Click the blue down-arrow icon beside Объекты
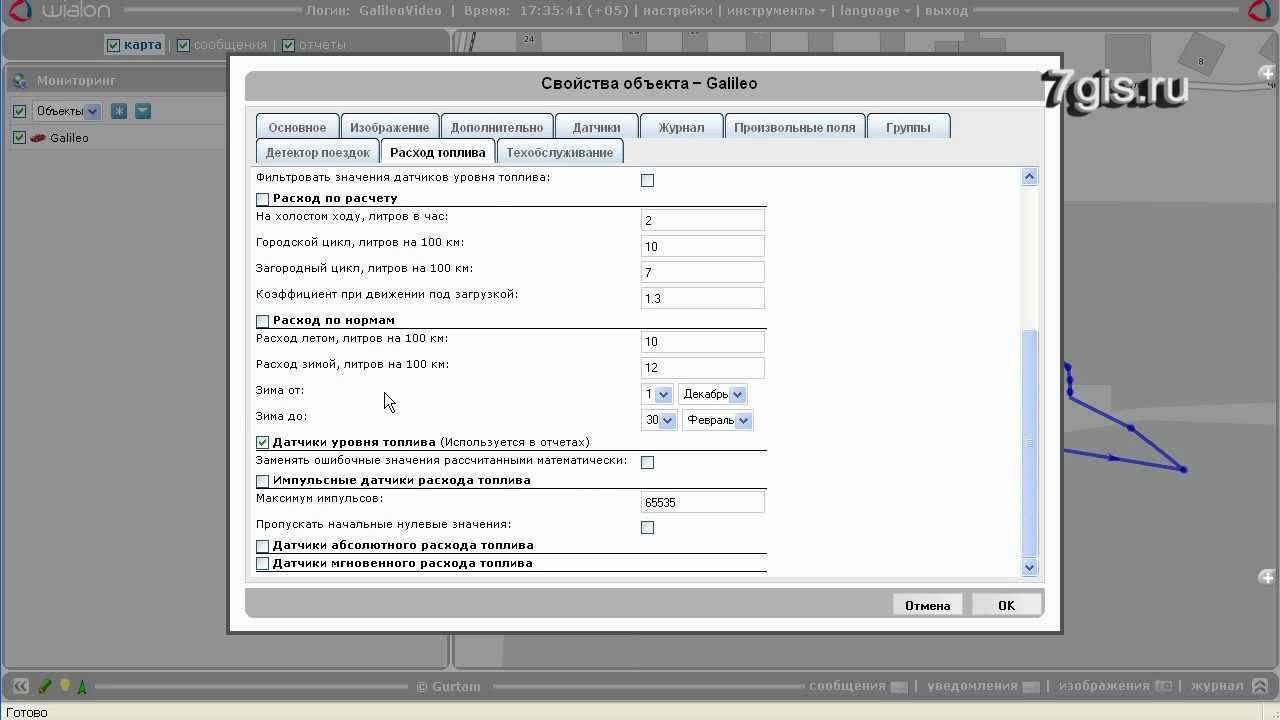The image size is (1280, 720). 143,111
